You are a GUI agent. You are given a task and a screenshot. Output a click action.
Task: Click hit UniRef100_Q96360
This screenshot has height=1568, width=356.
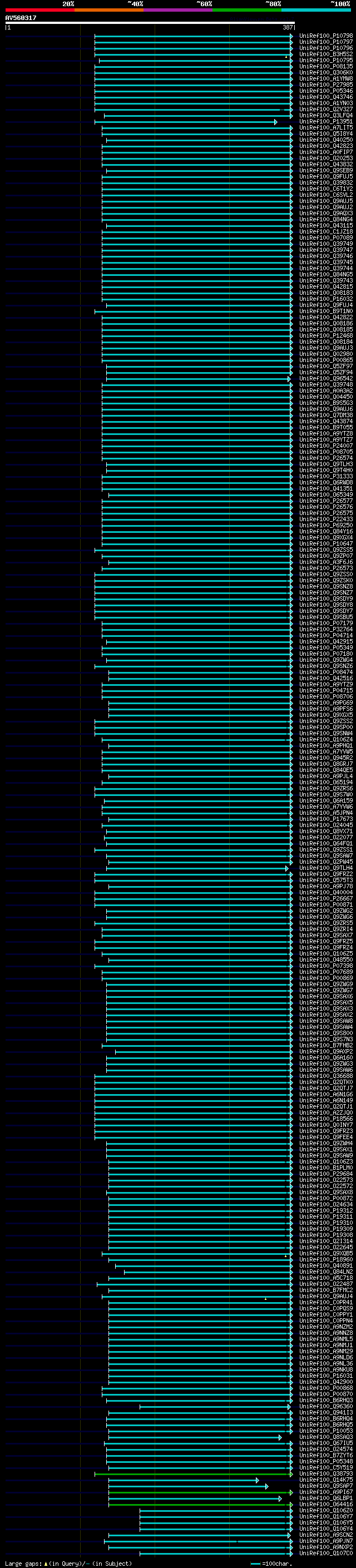click(x=326, y=1406)
